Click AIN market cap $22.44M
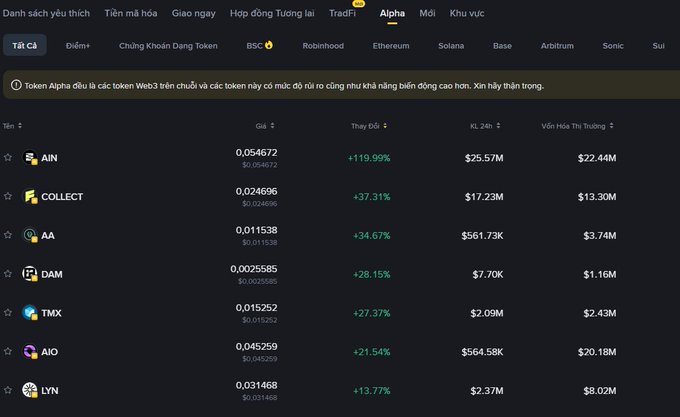The width and height of the screenshot is (680, 417). click(x=597, y=158)
